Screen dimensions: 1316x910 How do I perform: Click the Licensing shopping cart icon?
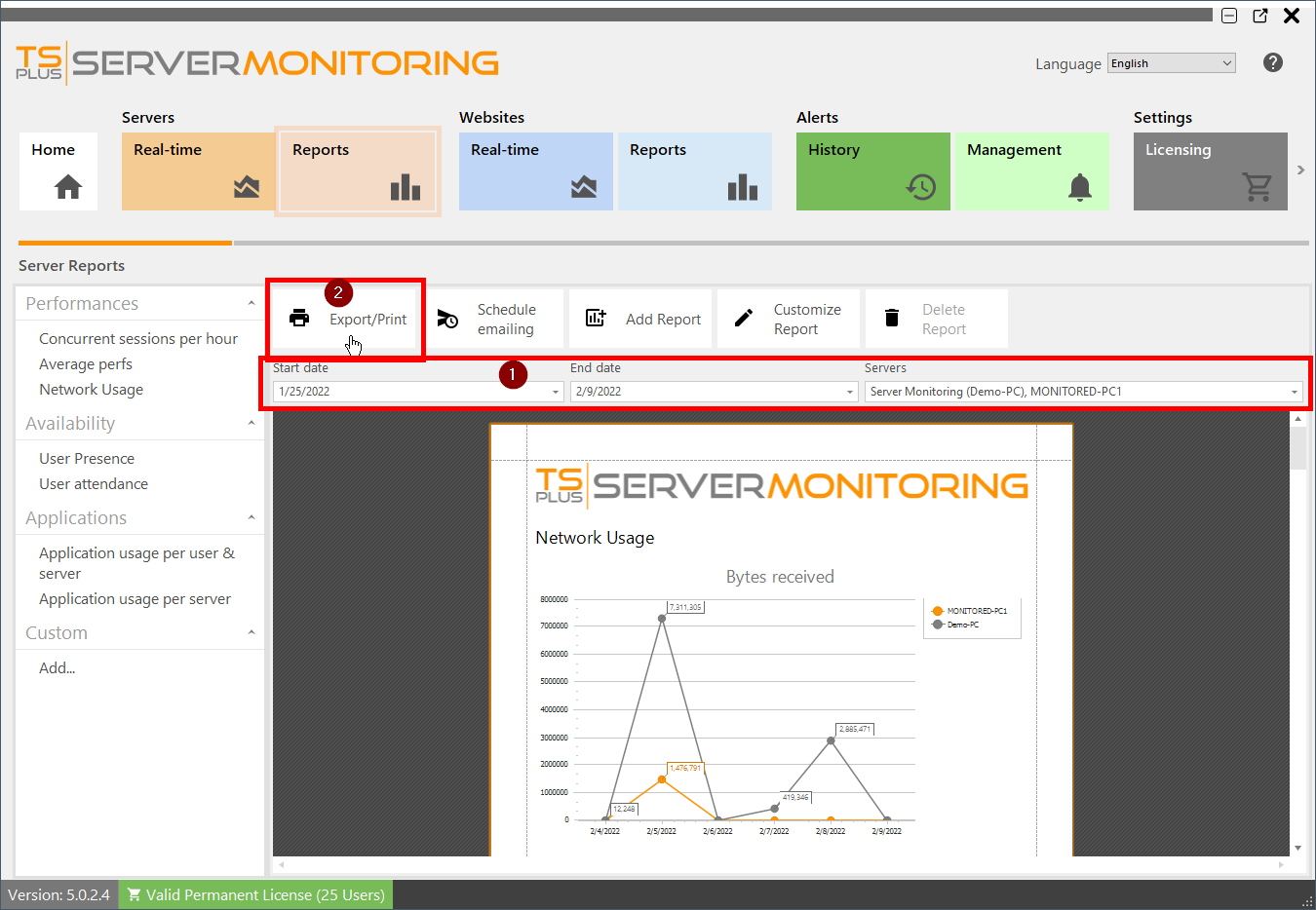(1259, 188)
